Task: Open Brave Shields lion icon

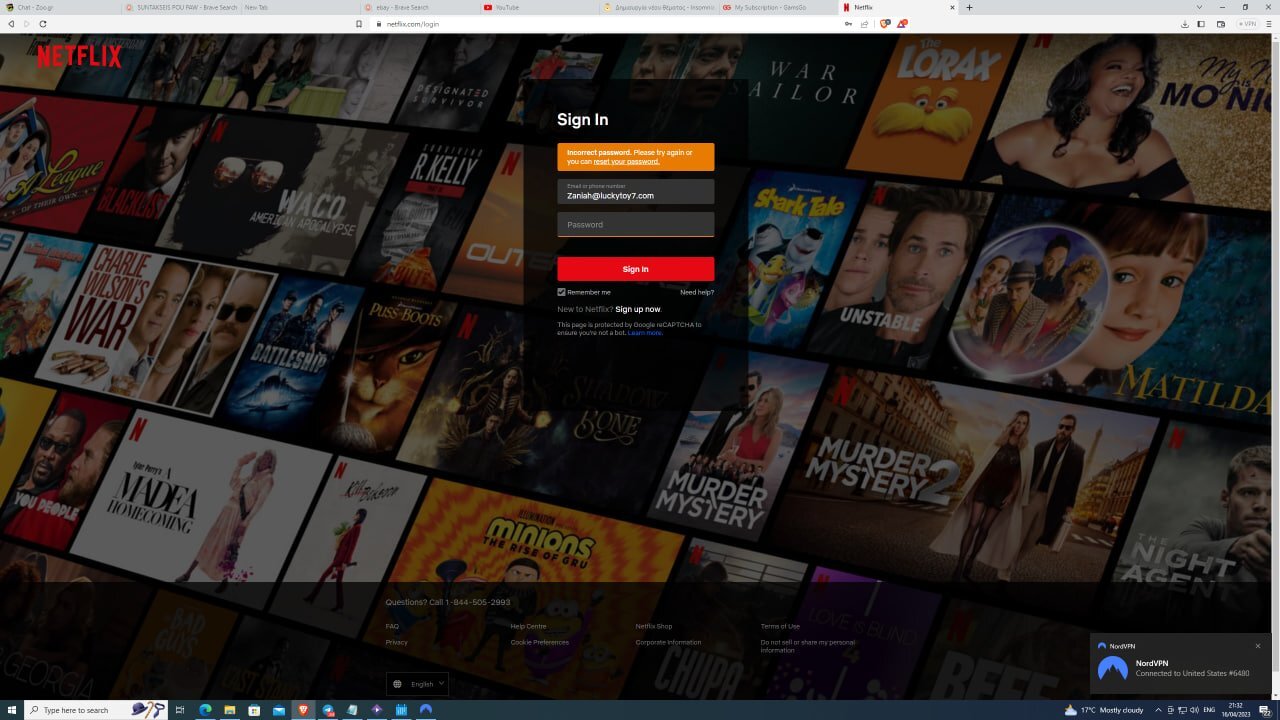Action: [884, 23]
